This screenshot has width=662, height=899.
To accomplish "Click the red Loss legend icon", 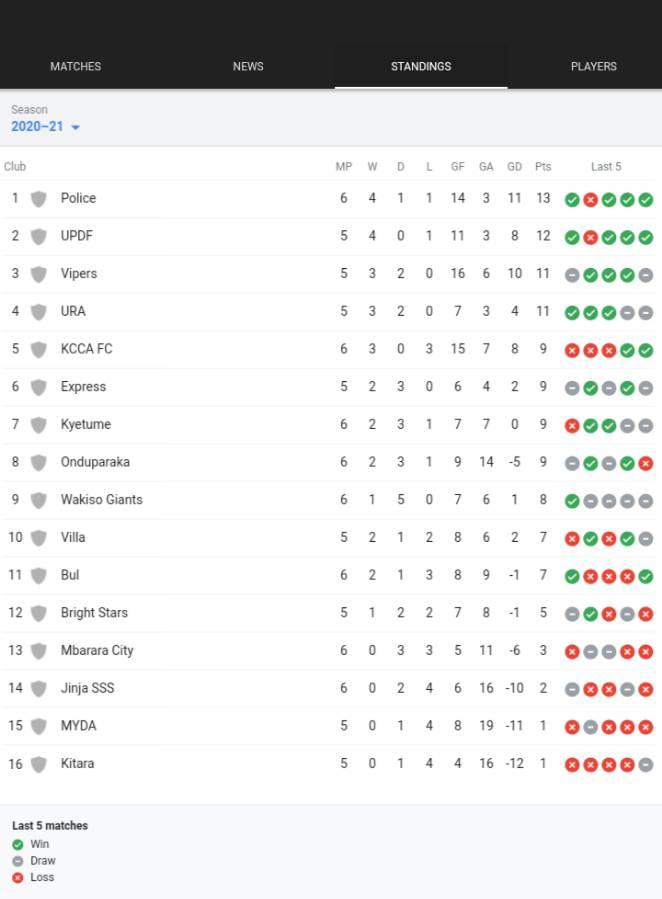I will pos(18,878).
